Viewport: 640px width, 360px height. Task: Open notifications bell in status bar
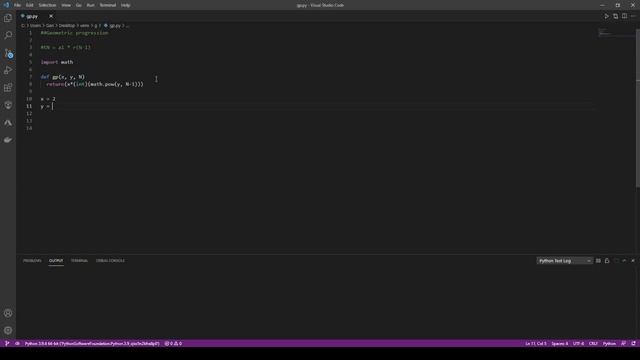tap(633, 344)
